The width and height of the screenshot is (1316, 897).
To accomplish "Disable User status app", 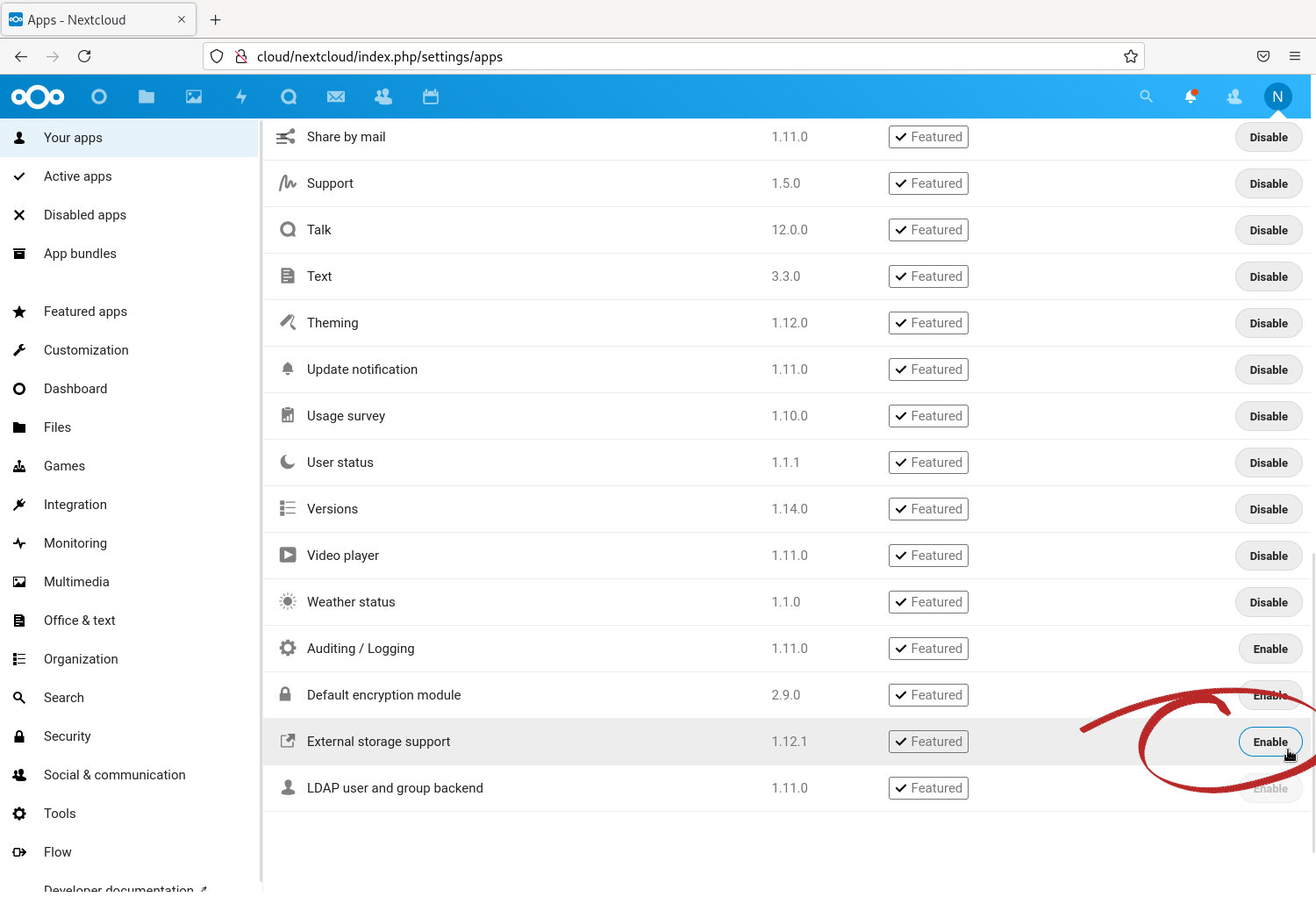I will (1269, 463).
